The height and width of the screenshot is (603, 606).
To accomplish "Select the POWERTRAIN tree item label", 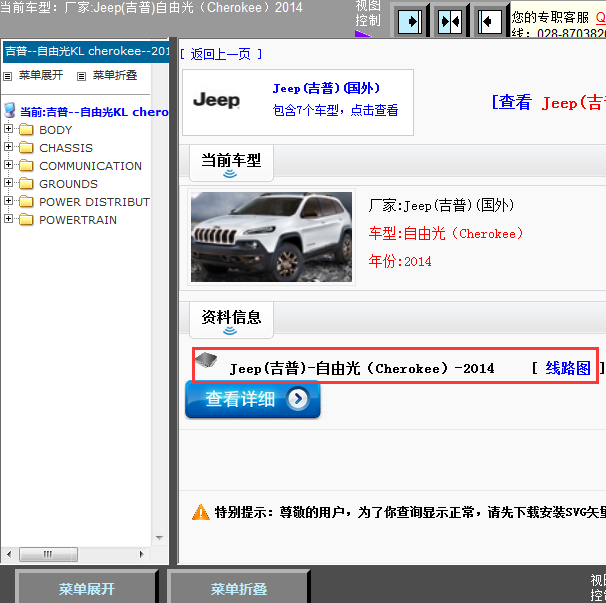I will 78,220.
